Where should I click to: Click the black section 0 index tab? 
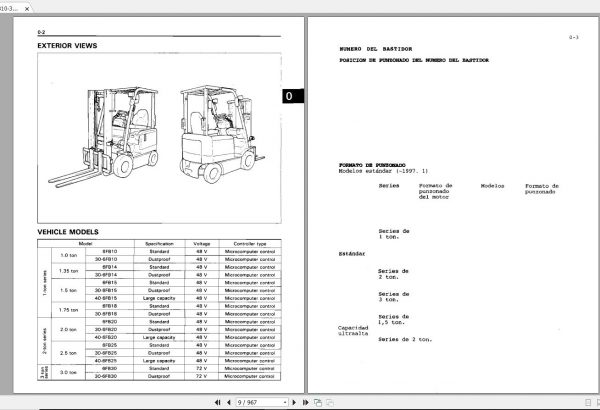pyautogui.click(x=293, y=96)
